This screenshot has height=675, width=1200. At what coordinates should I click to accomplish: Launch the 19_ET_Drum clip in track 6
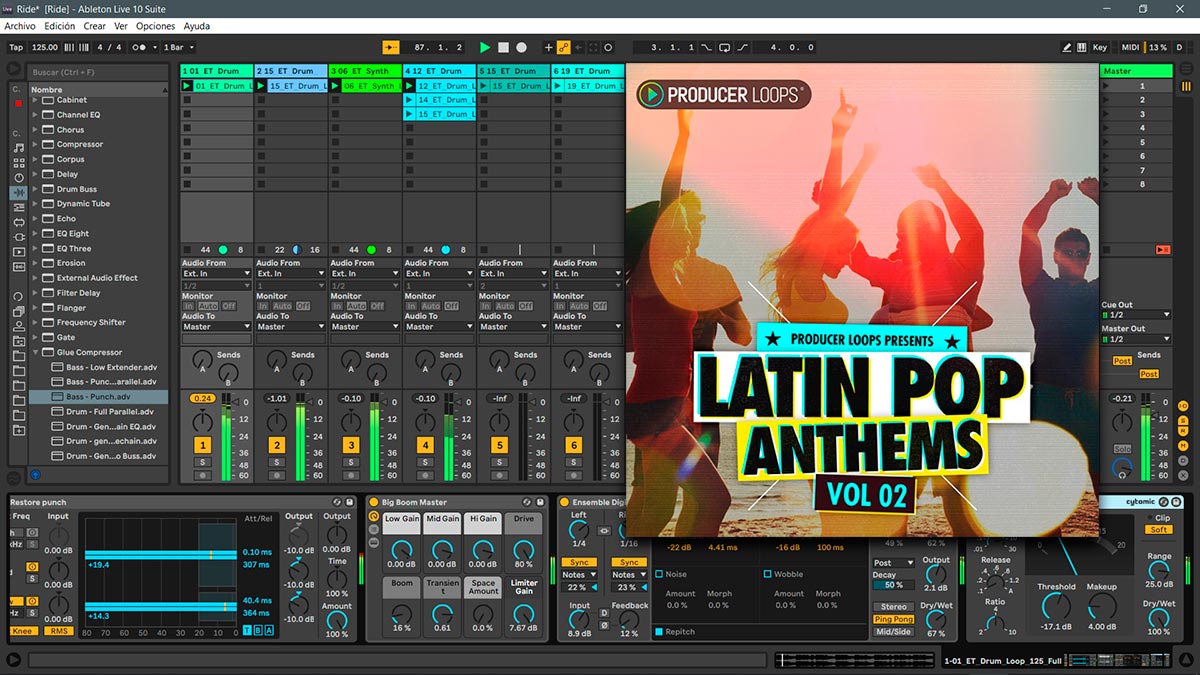557,86
